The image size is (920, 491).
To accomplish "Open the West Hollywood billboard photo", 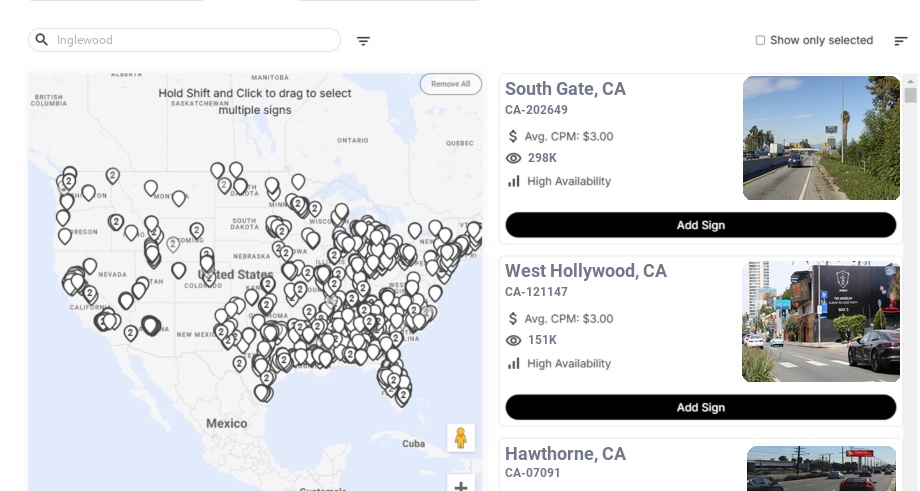I will pos(821,321).
